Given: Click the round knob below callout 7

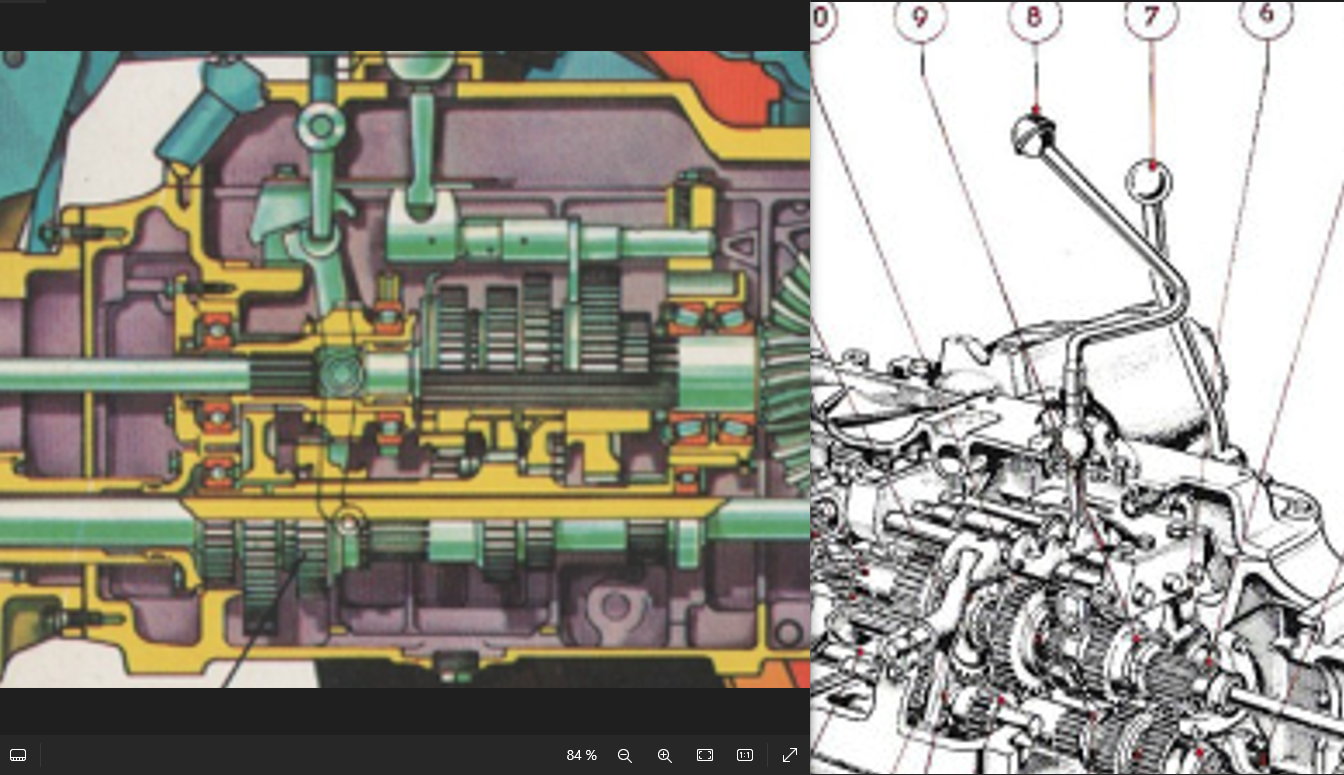Looking at the screenshot, I should 1148,182.
